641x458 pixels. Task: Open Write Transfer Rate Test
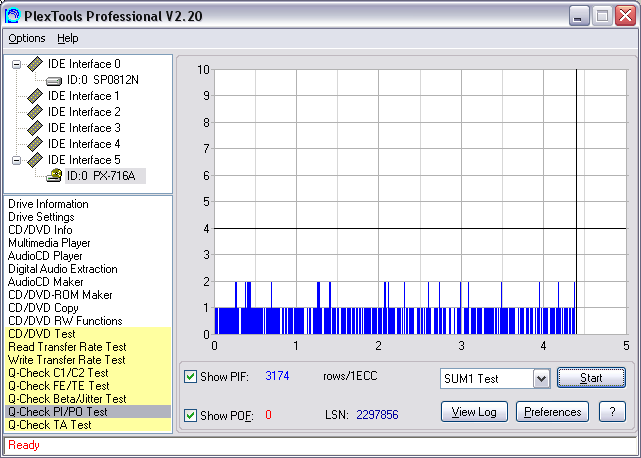tap(67, 360)
